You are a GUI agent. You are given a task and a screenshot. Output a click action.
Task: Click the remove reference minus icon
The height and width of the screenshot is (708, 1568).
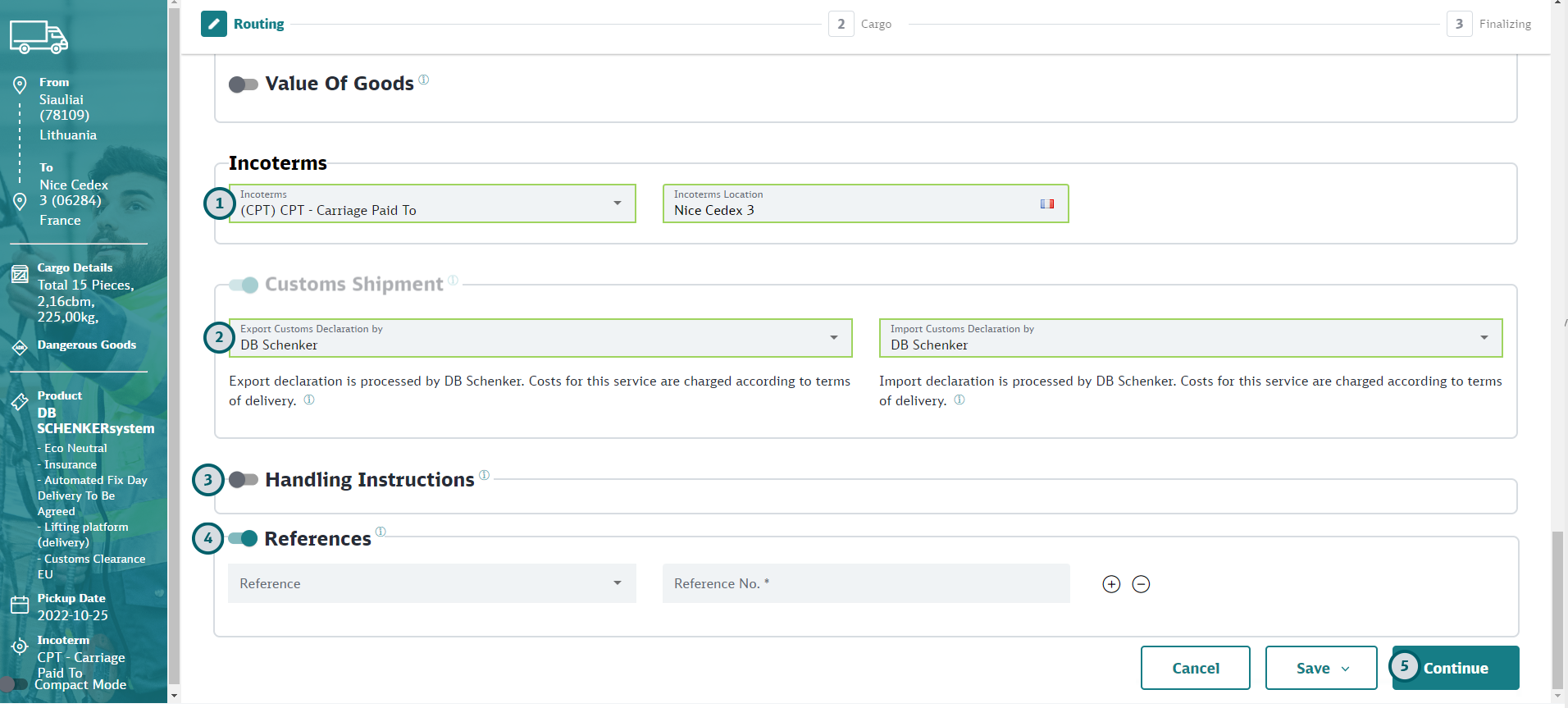1141,584
